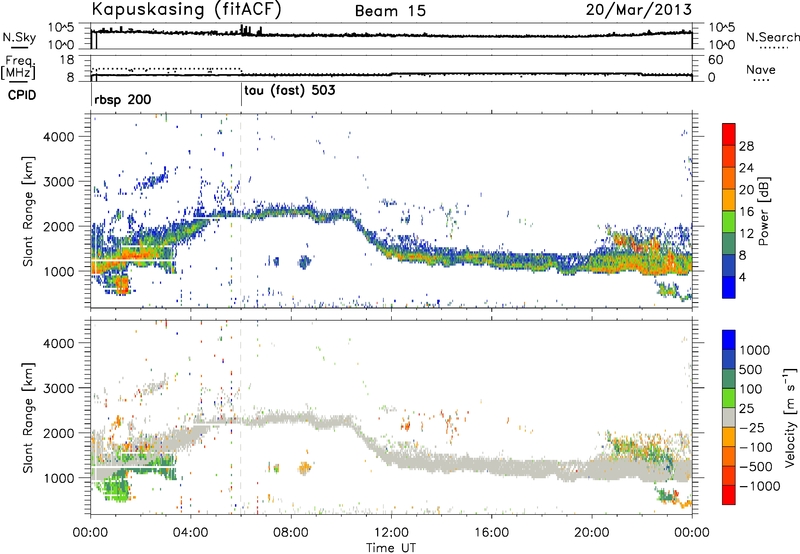Click the 'N.Sky' legend label
The image size is (800, 554).
19,37
